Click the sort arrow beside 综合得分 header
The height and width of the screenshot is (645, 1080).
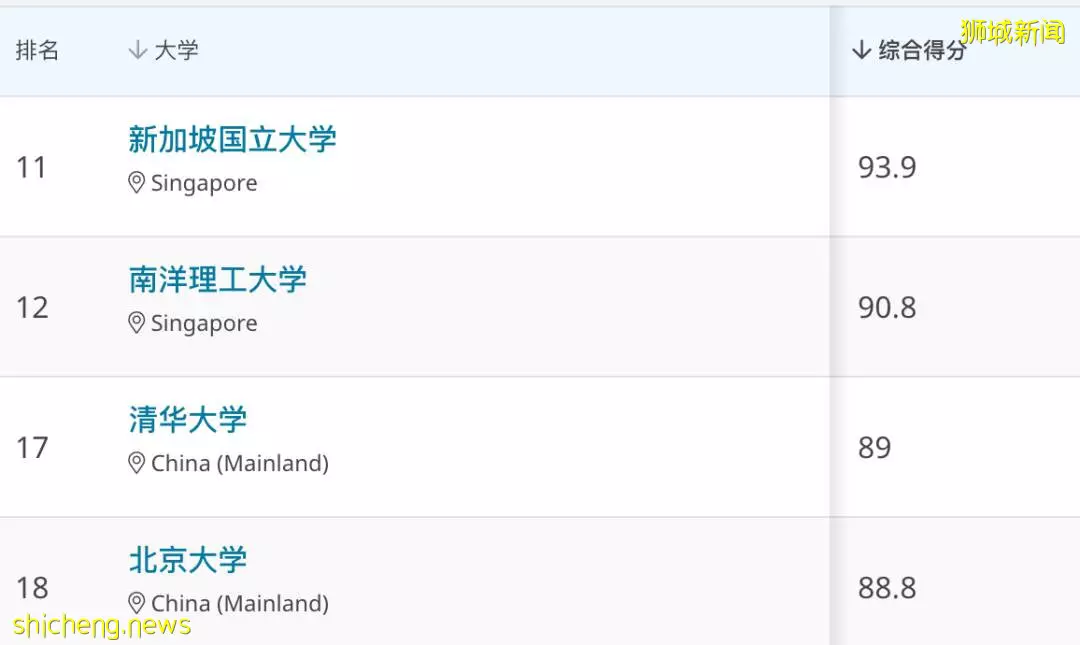[861, 50]
